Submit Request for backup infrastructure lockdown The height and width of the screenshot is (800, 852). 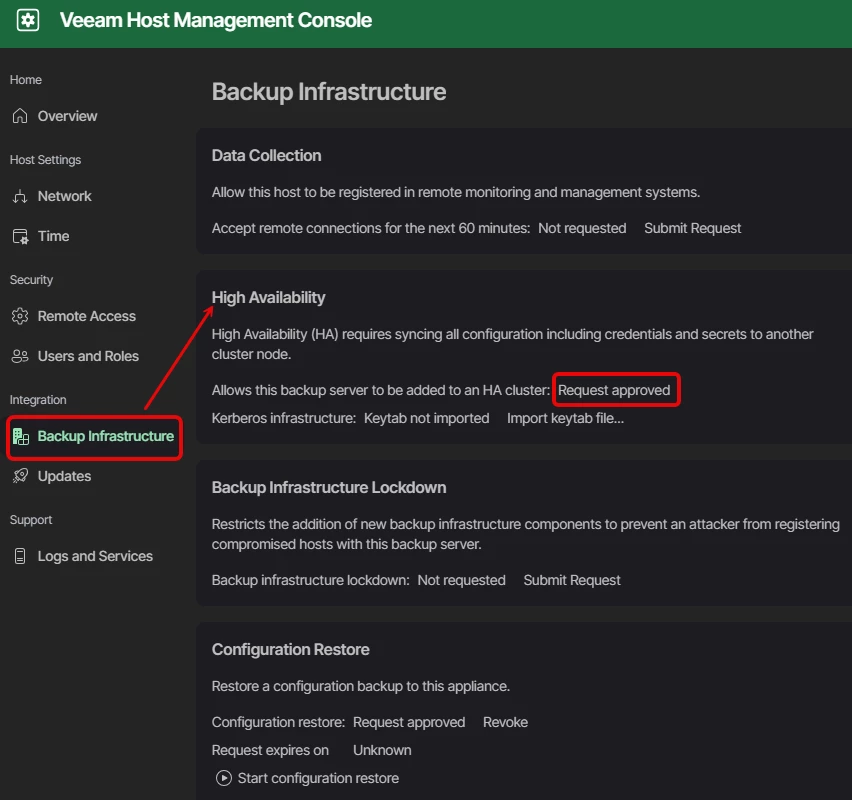(x=572, y=580)
